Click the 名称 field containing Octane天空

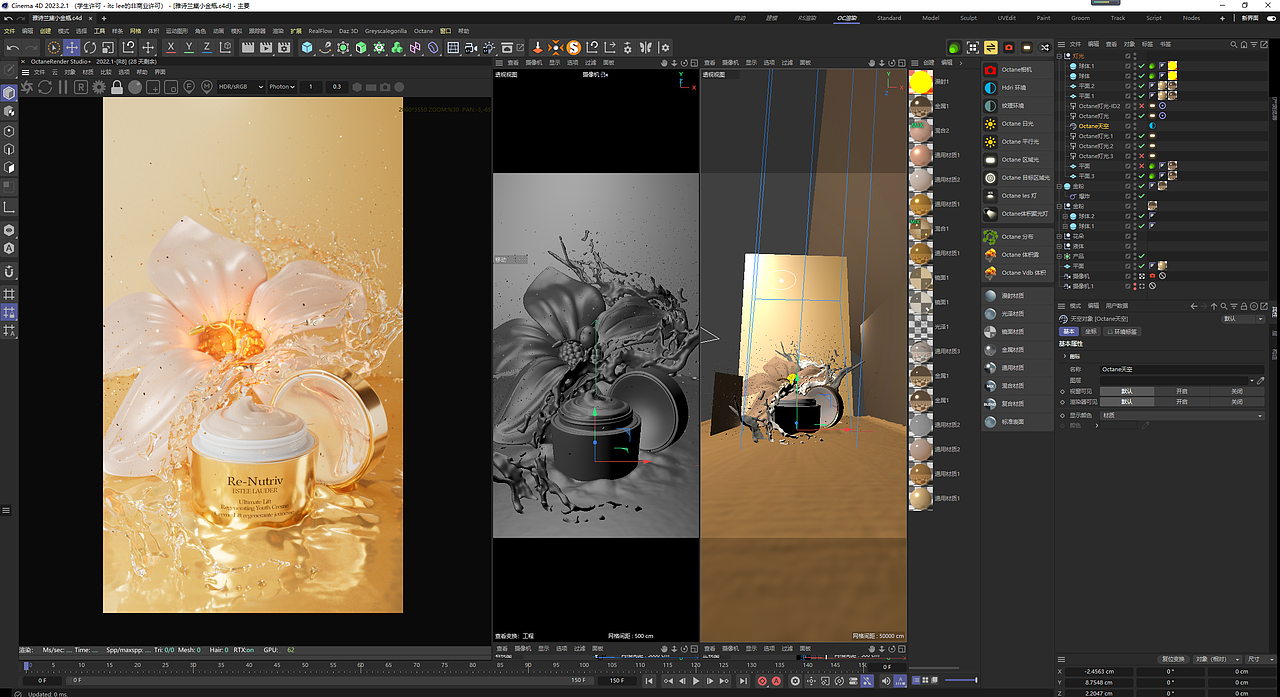pyautogui.click(x=1182, y=369)
